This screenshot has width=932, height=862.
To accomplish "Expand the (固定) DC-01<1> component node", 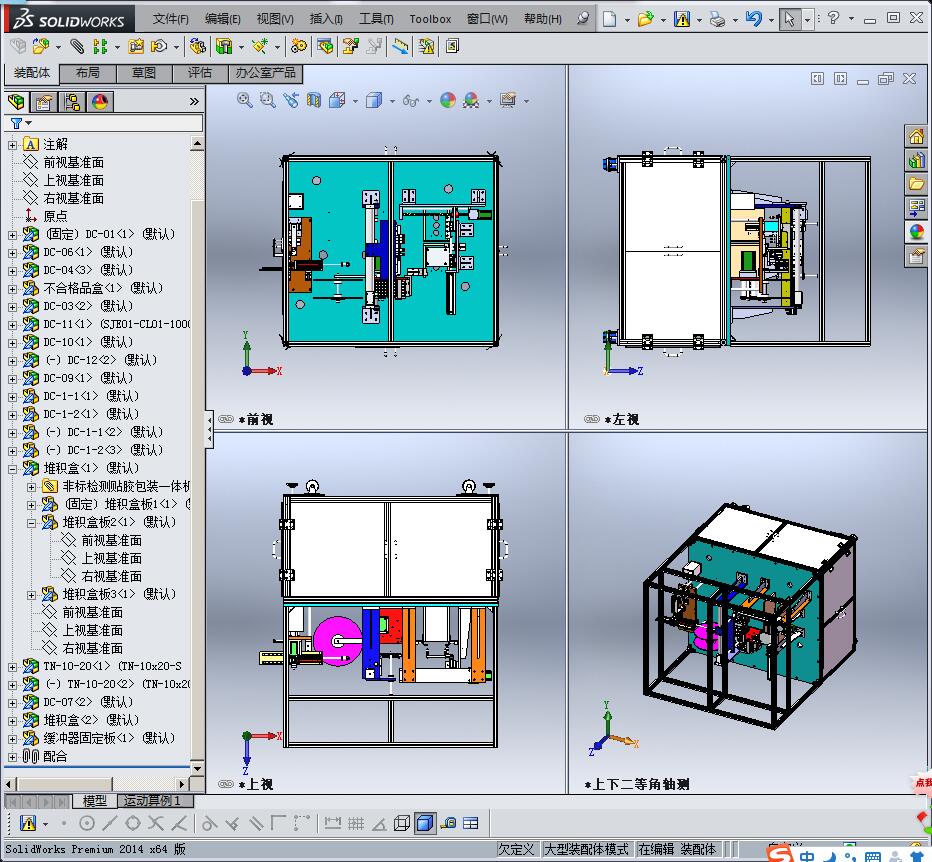I will click(x=12, y=235).
